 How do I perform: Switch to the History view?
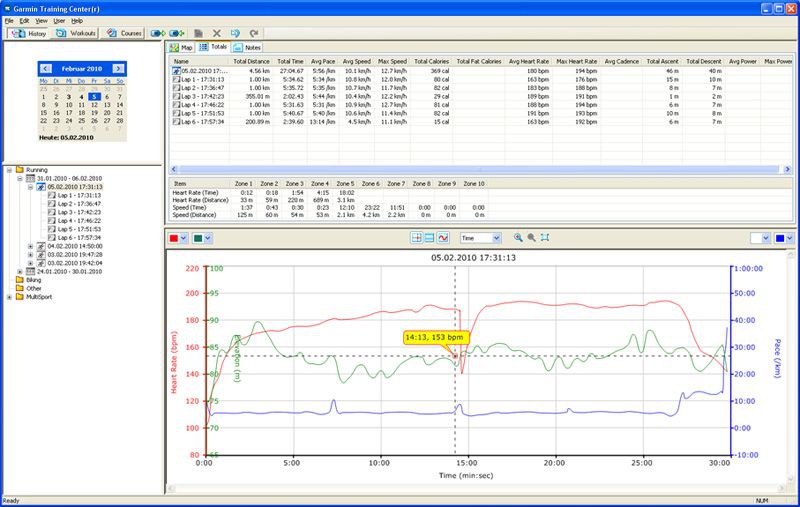tap(29, 33)
